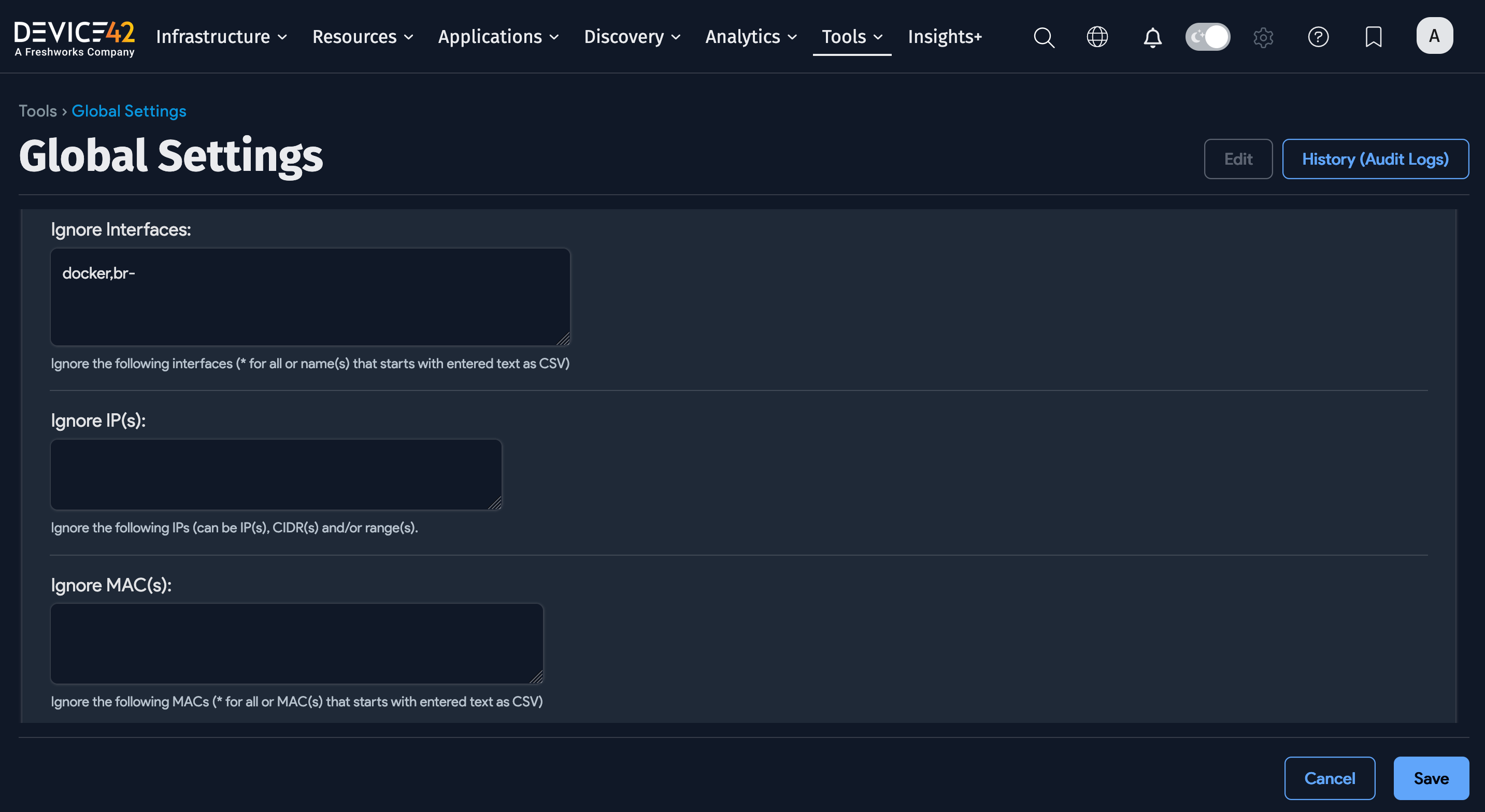Open Tools breadcrumb link

tap(37, 111)
